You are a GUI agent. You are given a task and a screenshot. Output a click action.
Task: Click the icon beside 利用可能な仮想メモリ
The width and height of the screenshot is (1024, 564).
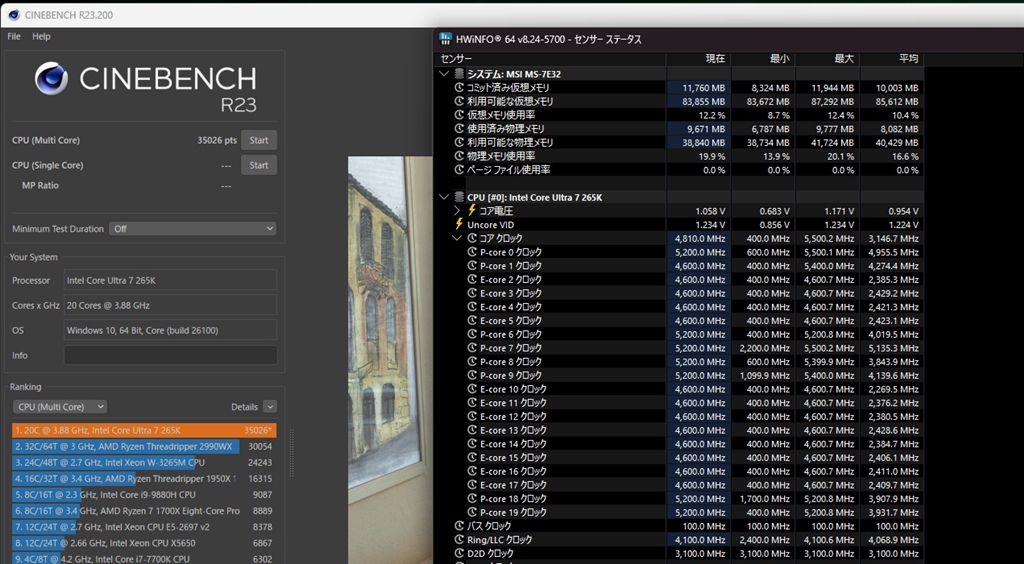pyautogui.click(x=459, y=101)
